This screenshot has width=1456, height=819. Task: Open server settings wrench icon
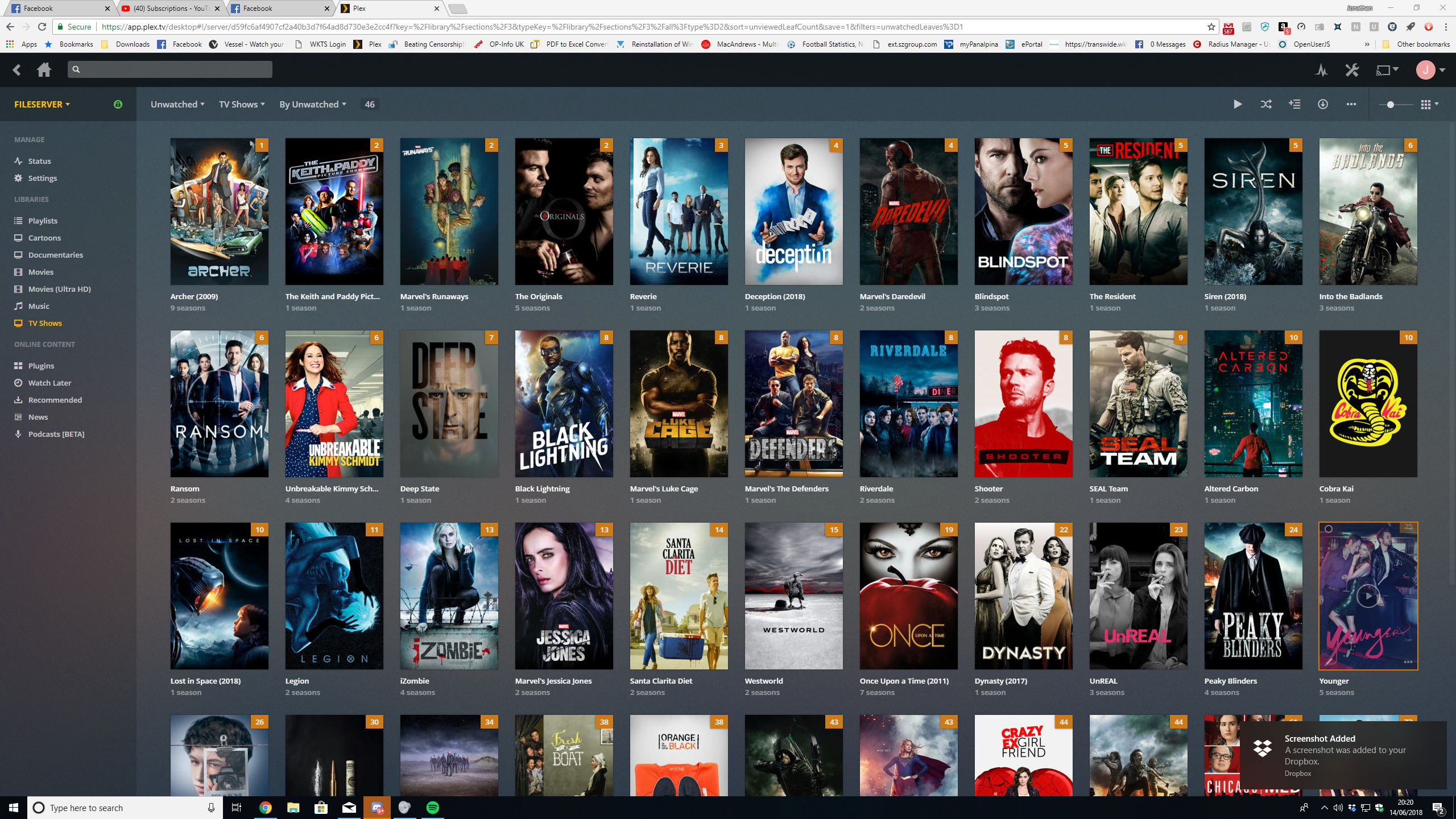[1352, 70]
